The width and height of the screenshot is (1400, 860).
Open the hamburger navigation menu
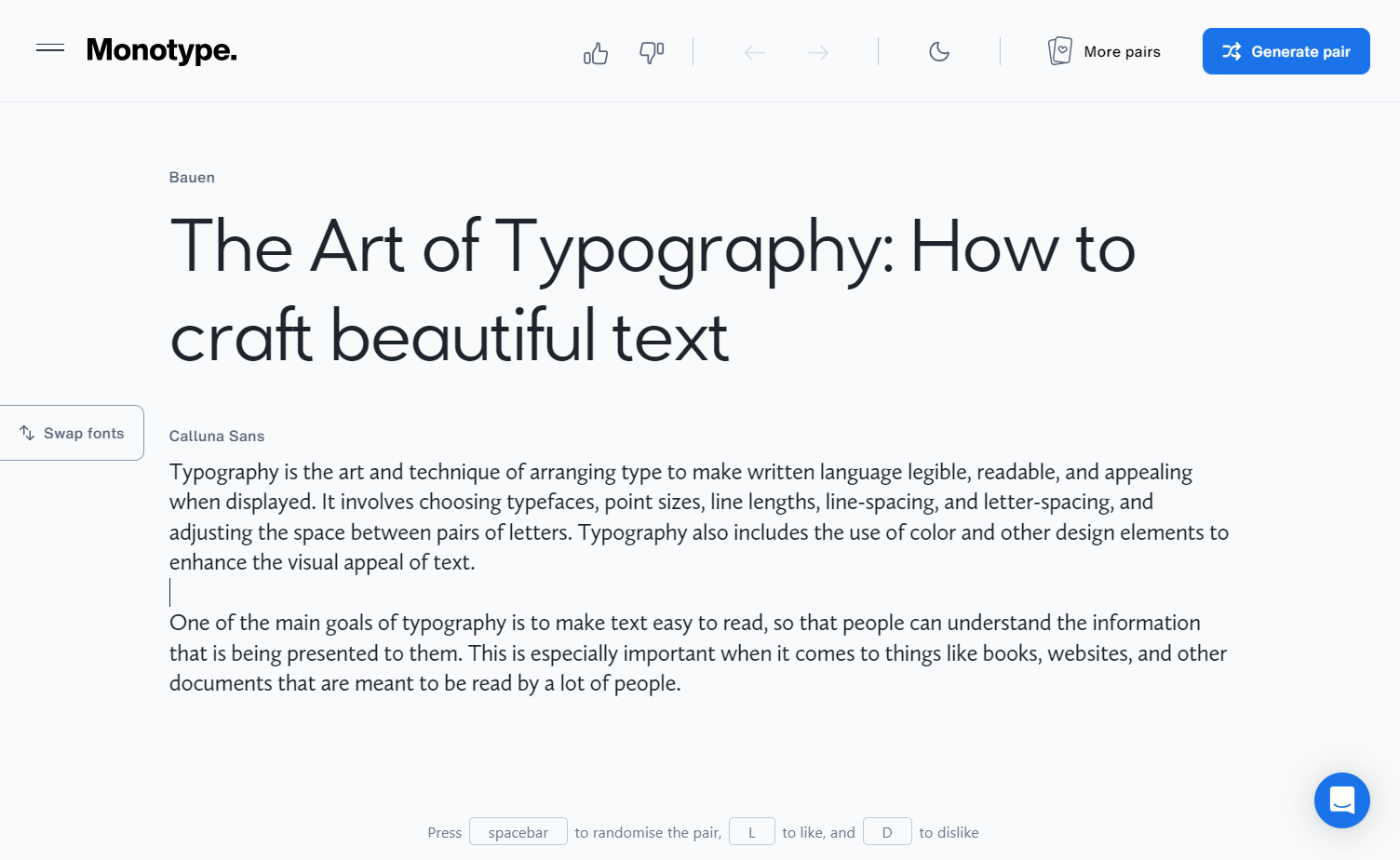[x=49, y=49]
